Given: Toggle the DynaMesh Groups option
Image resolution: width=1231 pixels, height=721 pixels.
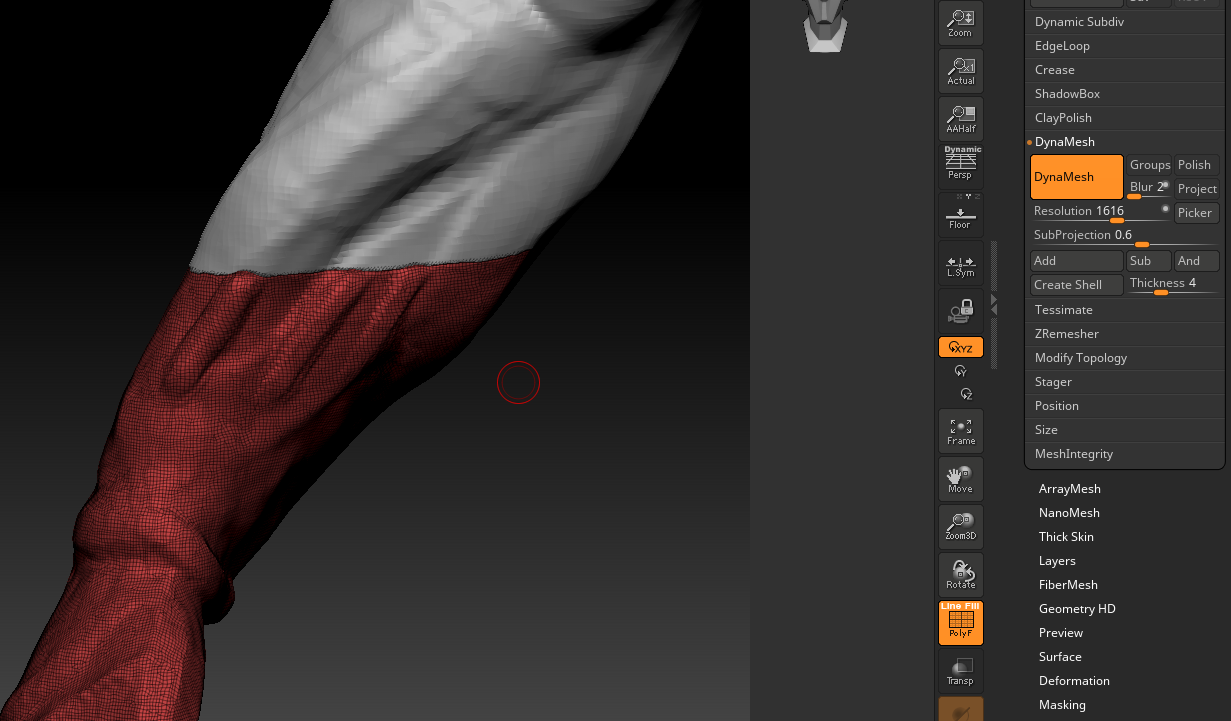Looking at the screenshot, I should 1149,165.
